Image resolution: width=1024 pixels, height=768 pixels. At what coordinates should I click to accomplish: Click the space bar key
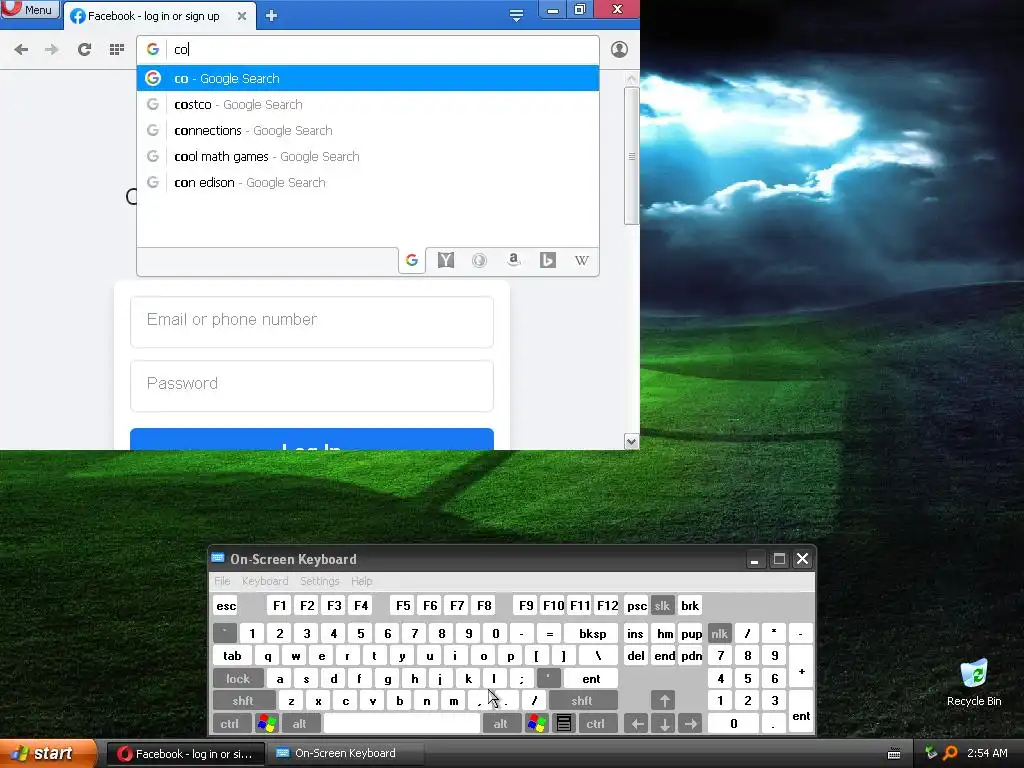(402, 724)
